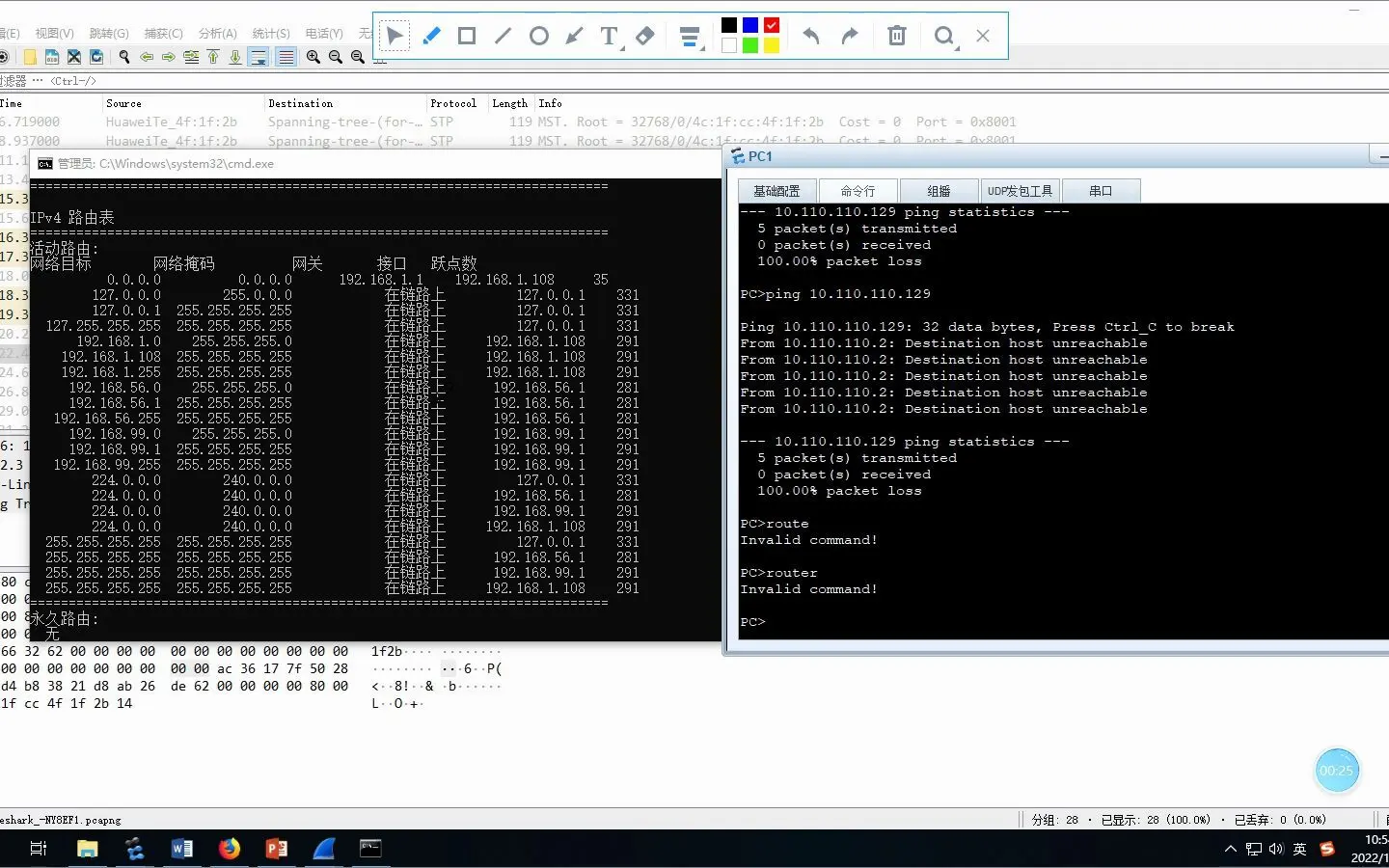This screenshot has width=1389, height=868.
Task: Open the 统计(S) menu in Wireshark
Action: pyautogui.click(x=271, y=33)
